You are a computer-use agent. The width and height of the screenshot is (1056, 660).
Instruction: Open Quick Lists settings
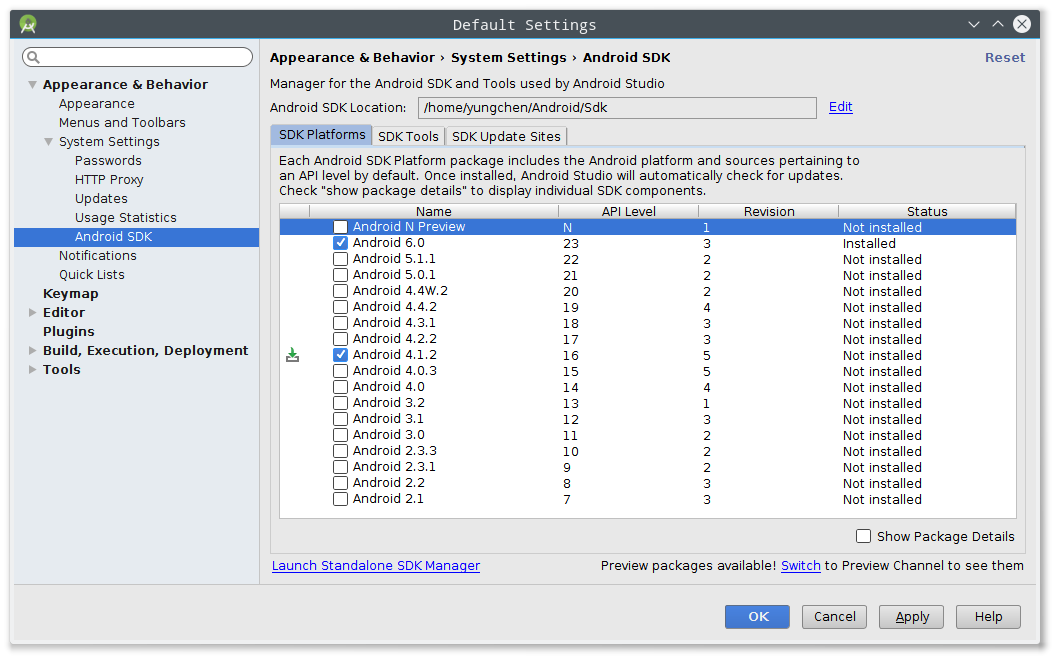92,275
